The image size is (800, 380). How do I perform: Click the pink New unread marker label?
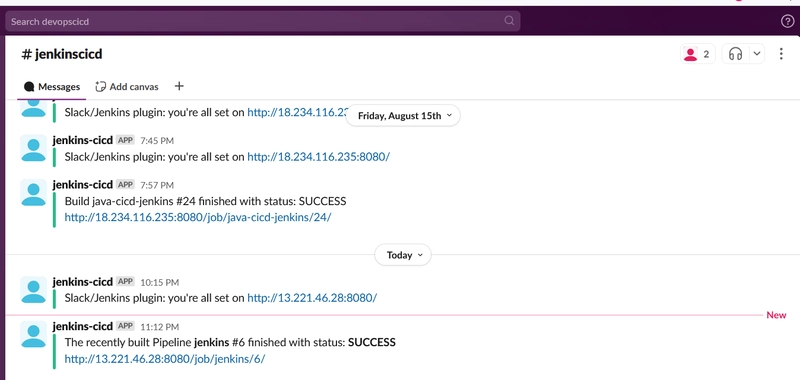(776, 315)
